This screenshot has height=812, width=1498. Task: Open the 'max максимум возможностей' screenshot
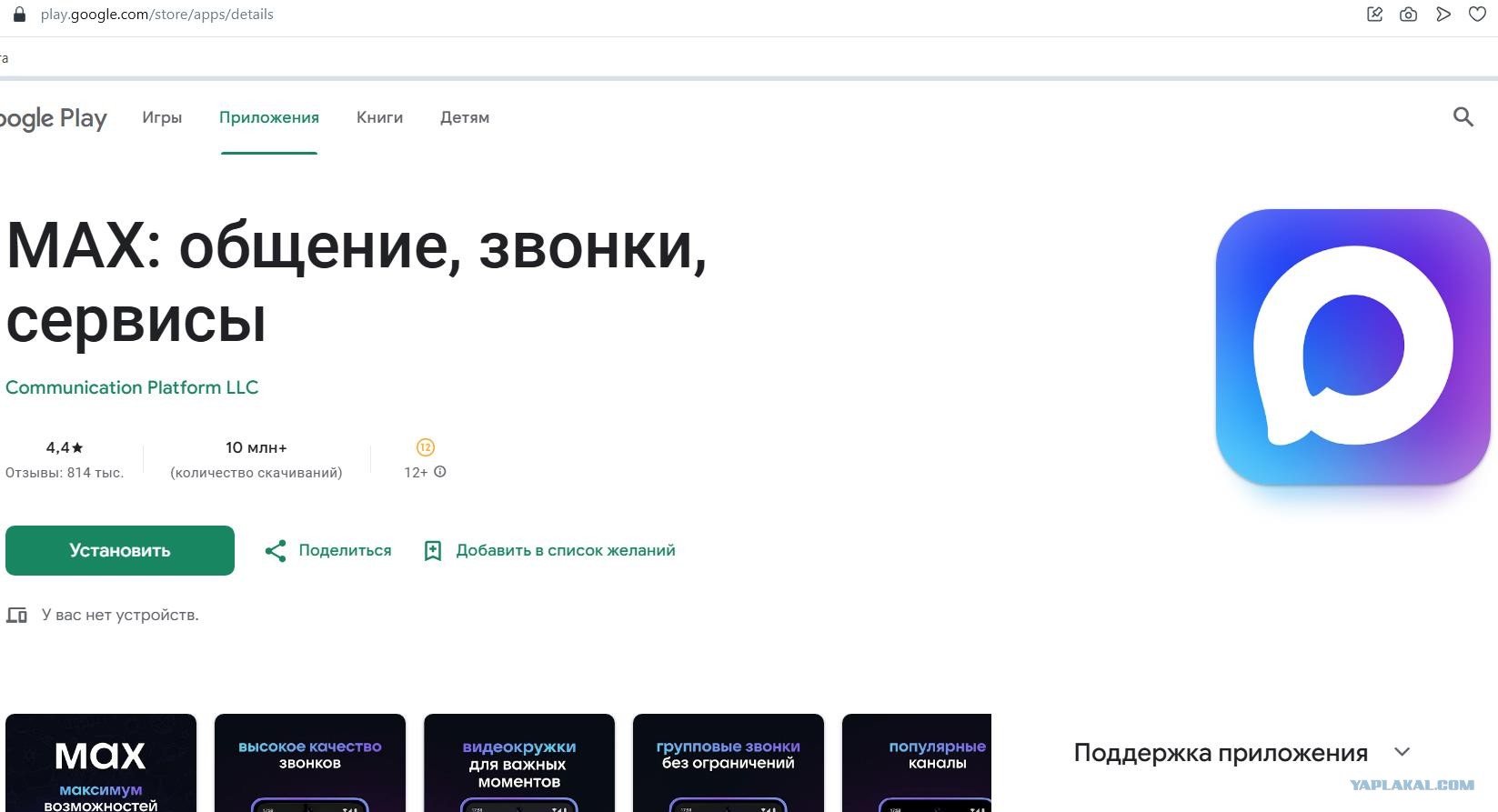pyautogui.click(x=101, y=763)
